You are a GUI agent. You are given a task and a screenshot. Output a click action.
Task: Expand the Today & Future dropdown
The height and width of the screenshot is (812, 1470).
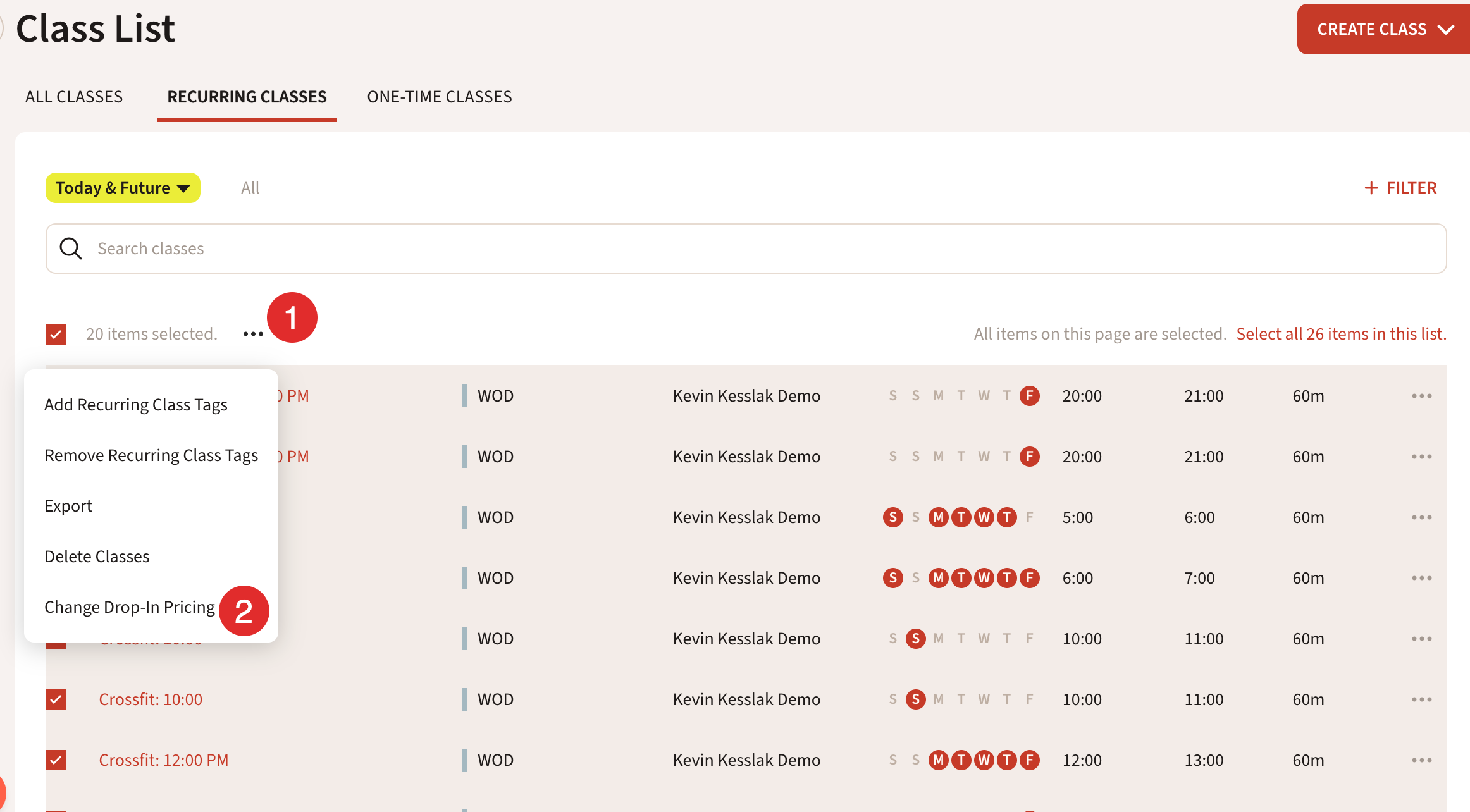[x=123, y=188]
